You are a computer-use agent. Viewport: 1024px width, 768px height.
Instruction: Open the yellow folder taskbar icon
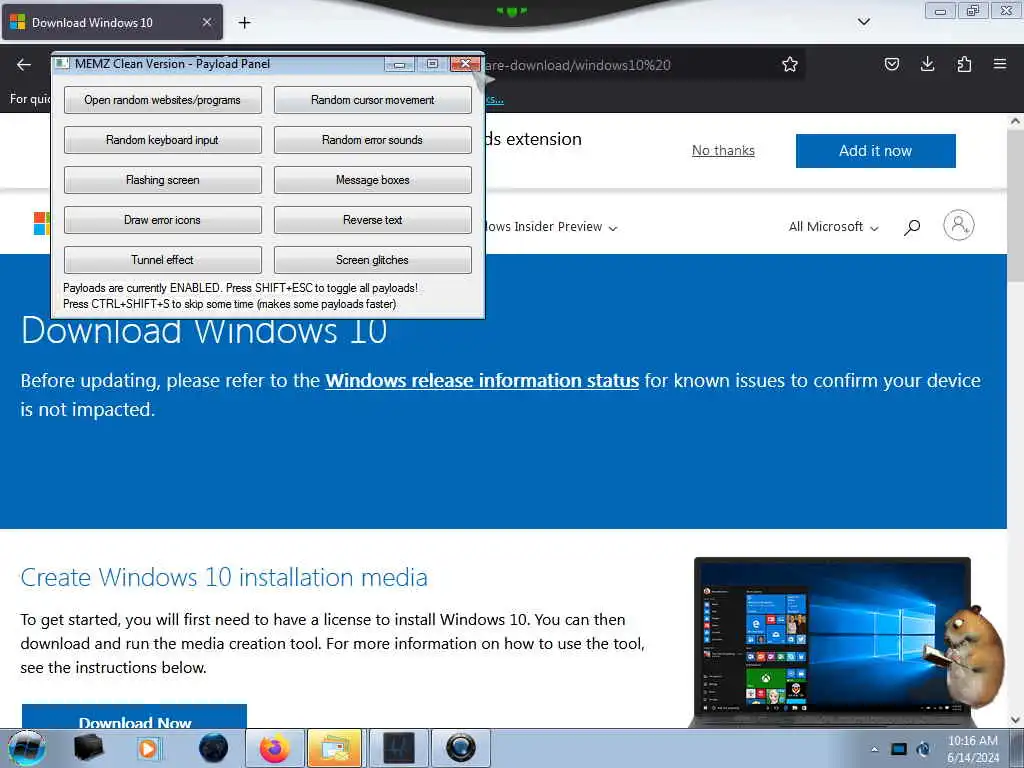click(x=334, y=748)
